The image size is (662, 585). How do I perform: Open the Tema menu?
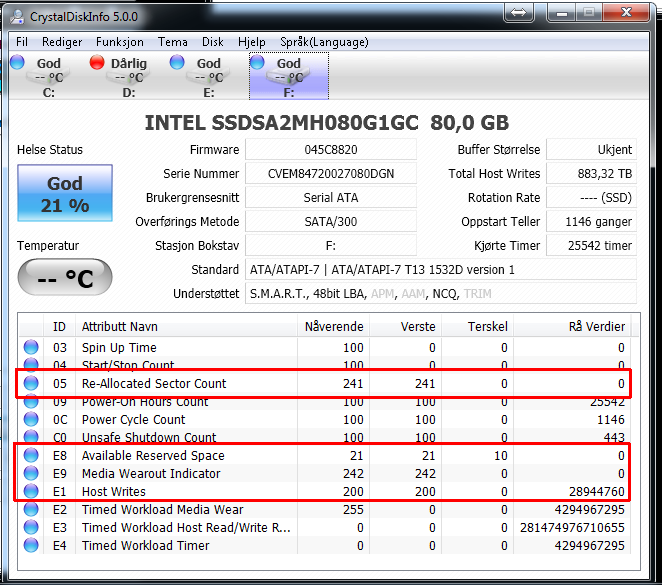[x=173, y=42]
